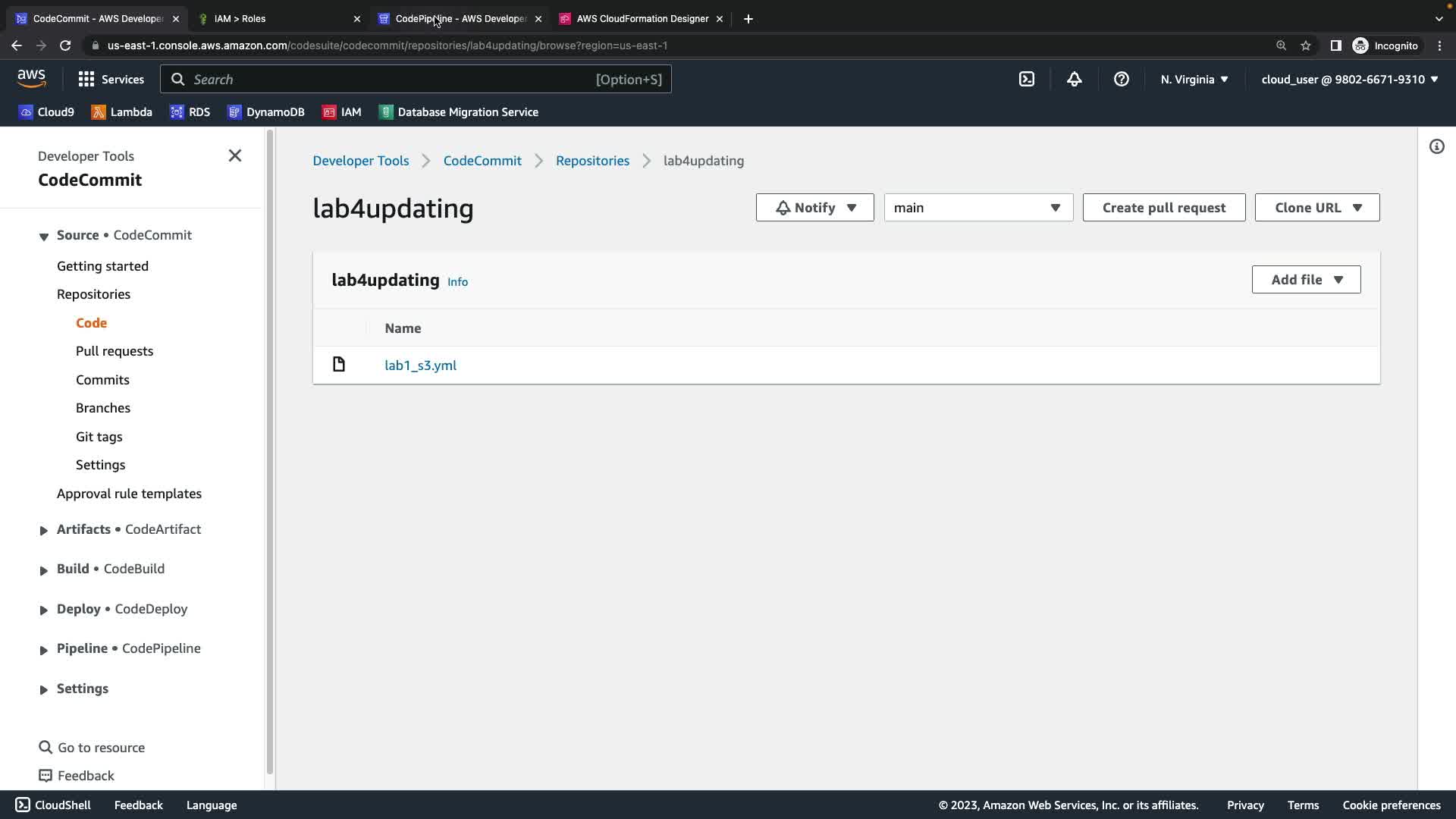Switch to the AWS CloudFormation Designer tab

point(642,18)
